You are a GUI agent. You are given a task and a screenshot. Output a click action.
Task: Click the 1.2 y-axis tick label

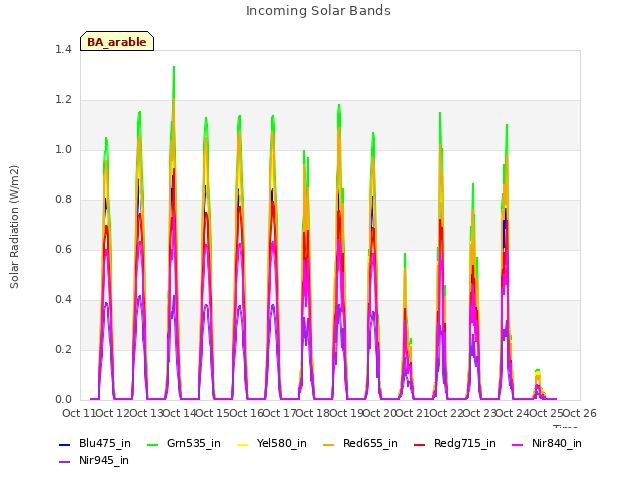click(x=63, y=100)
